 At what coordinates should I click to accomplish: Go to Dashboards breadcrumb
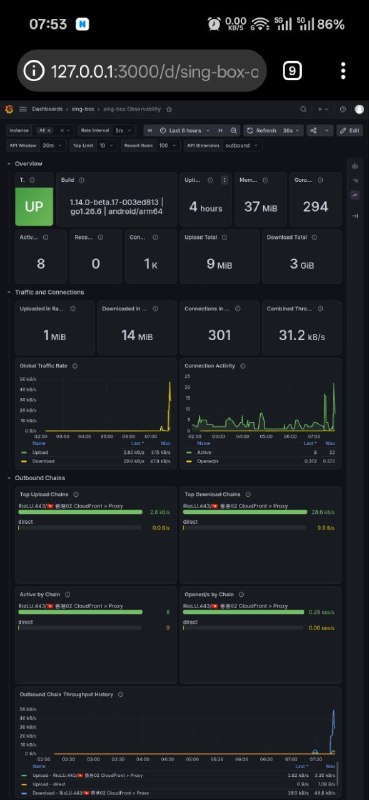(x=47, y=109)
